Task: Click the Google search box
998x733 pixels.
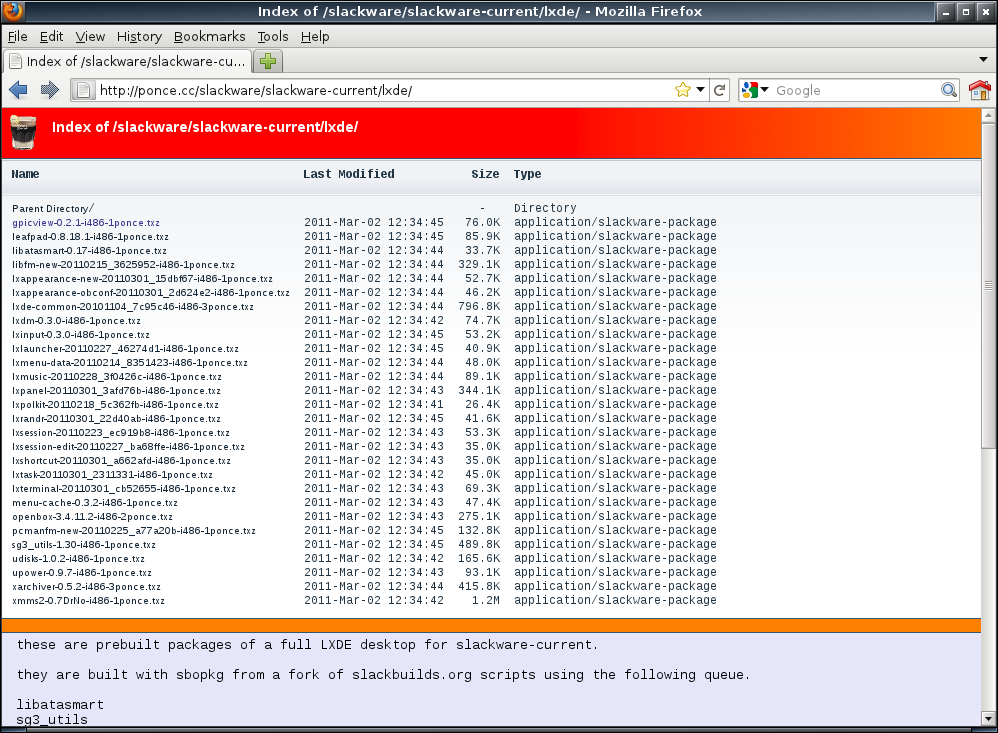Action: click(856, 90)
